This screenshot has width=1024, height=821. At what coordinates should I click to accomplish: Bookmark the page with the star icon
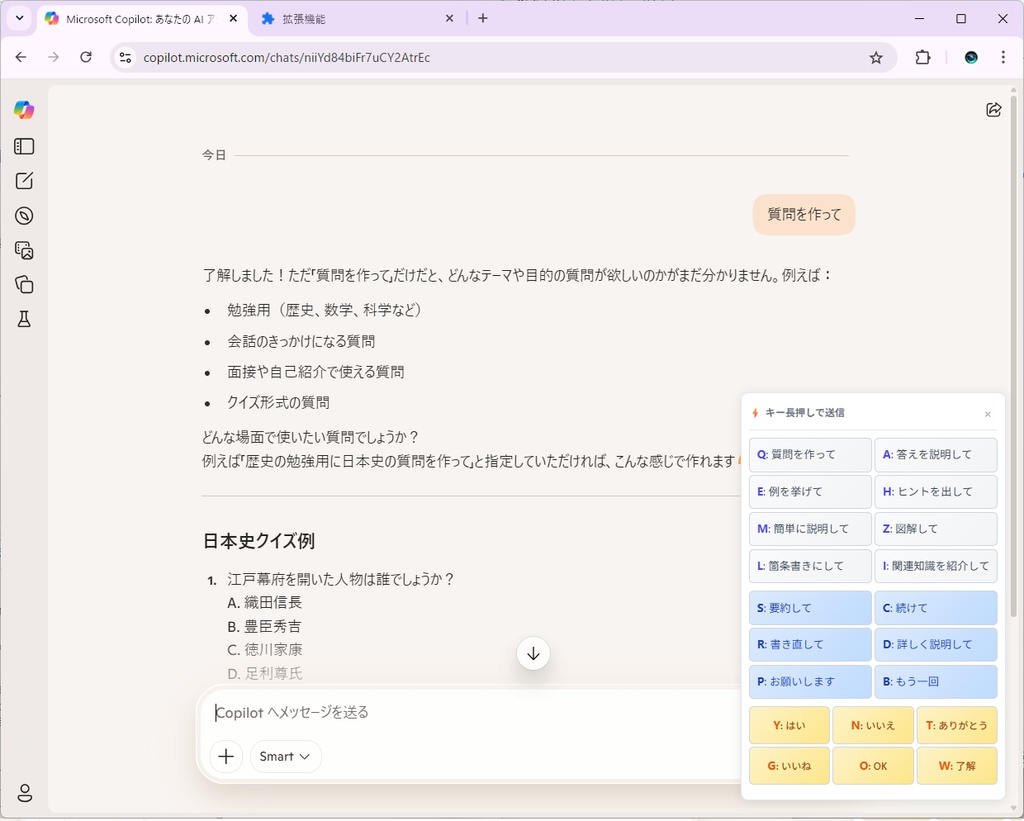877,57
